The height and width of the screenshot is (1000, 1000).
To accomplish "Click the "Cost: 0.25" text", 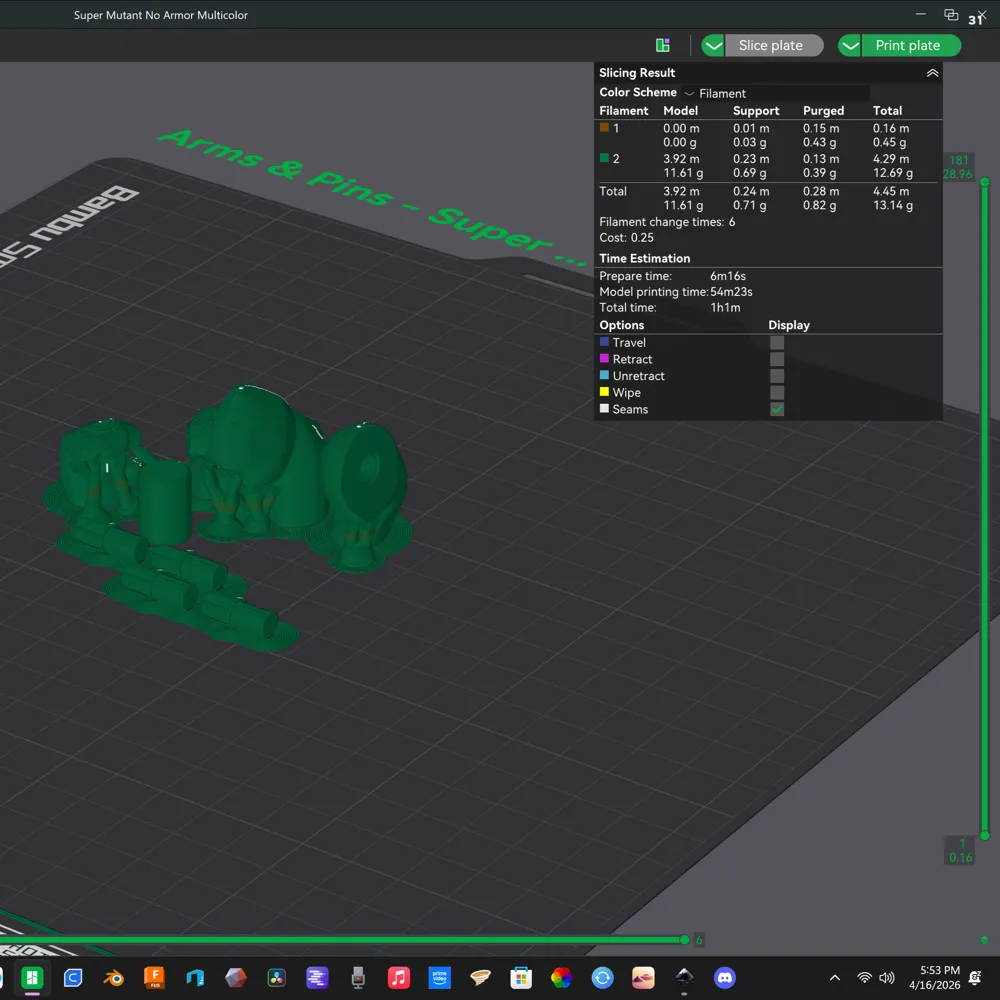I will point(626,237).
